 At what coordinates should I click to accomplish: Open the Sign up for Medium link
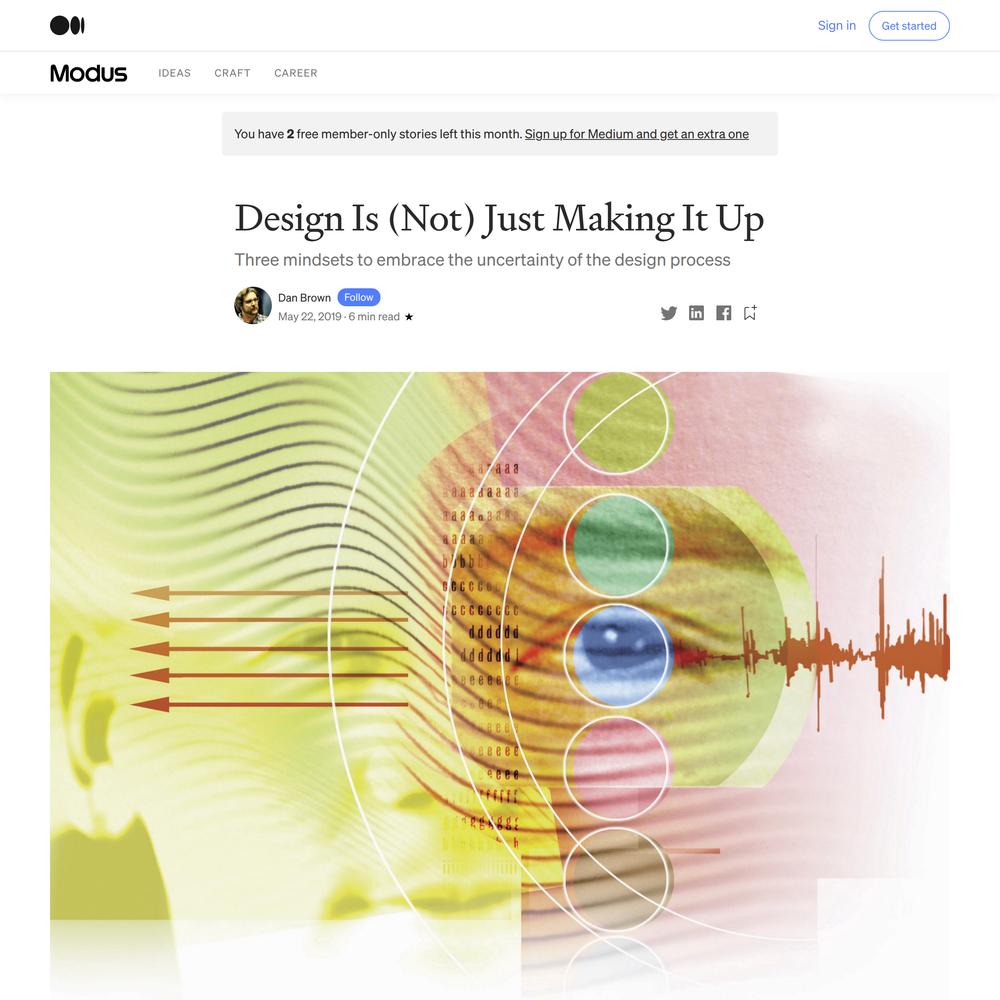[x=636, y=134]
